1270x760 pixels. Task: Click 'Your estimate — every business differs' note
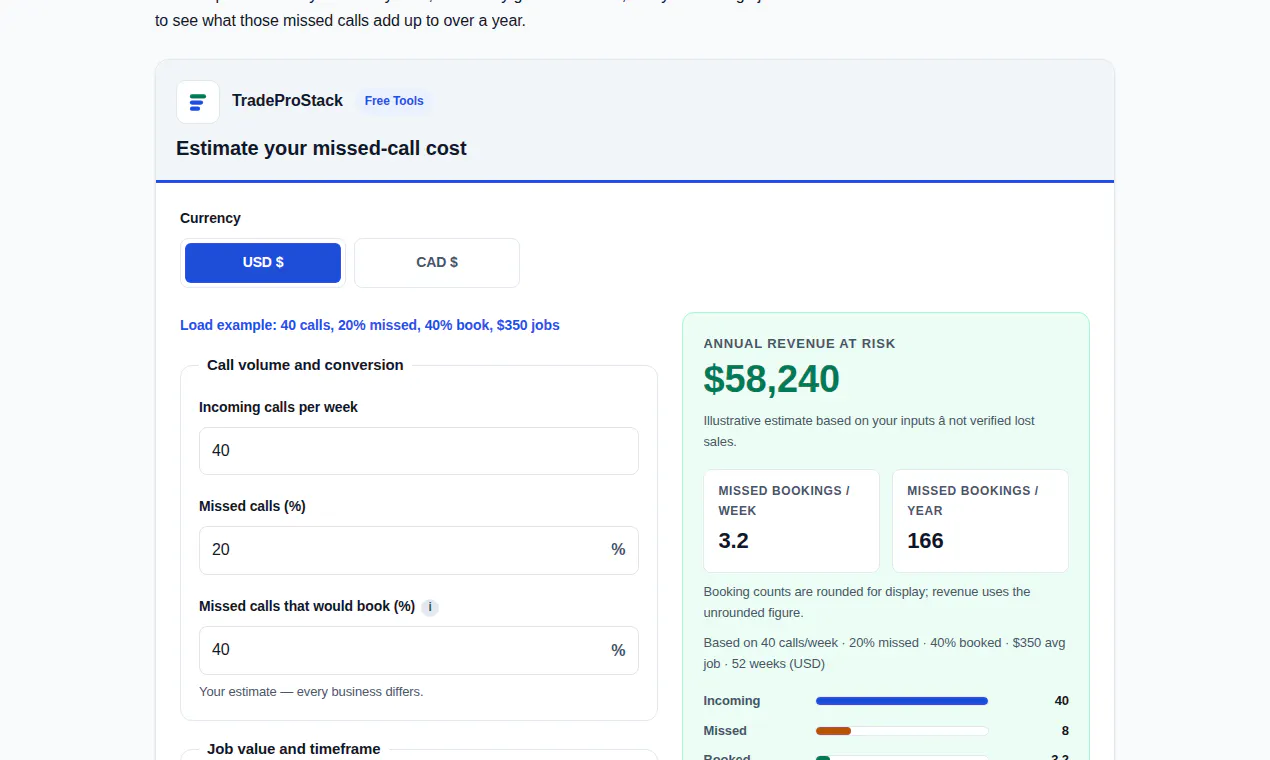point(311,691)
